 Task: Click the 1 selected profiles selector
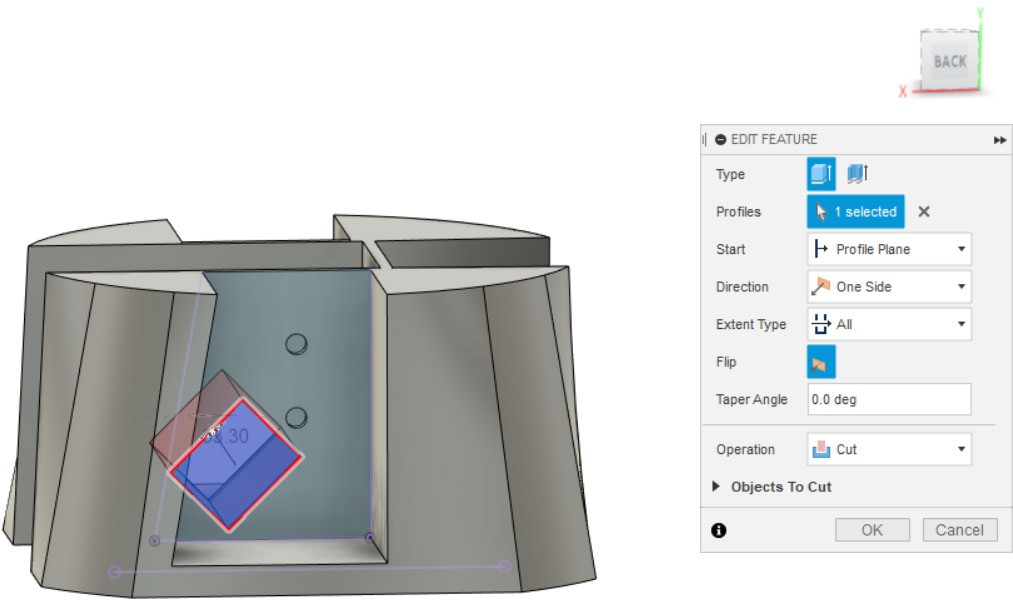point(856,212)
